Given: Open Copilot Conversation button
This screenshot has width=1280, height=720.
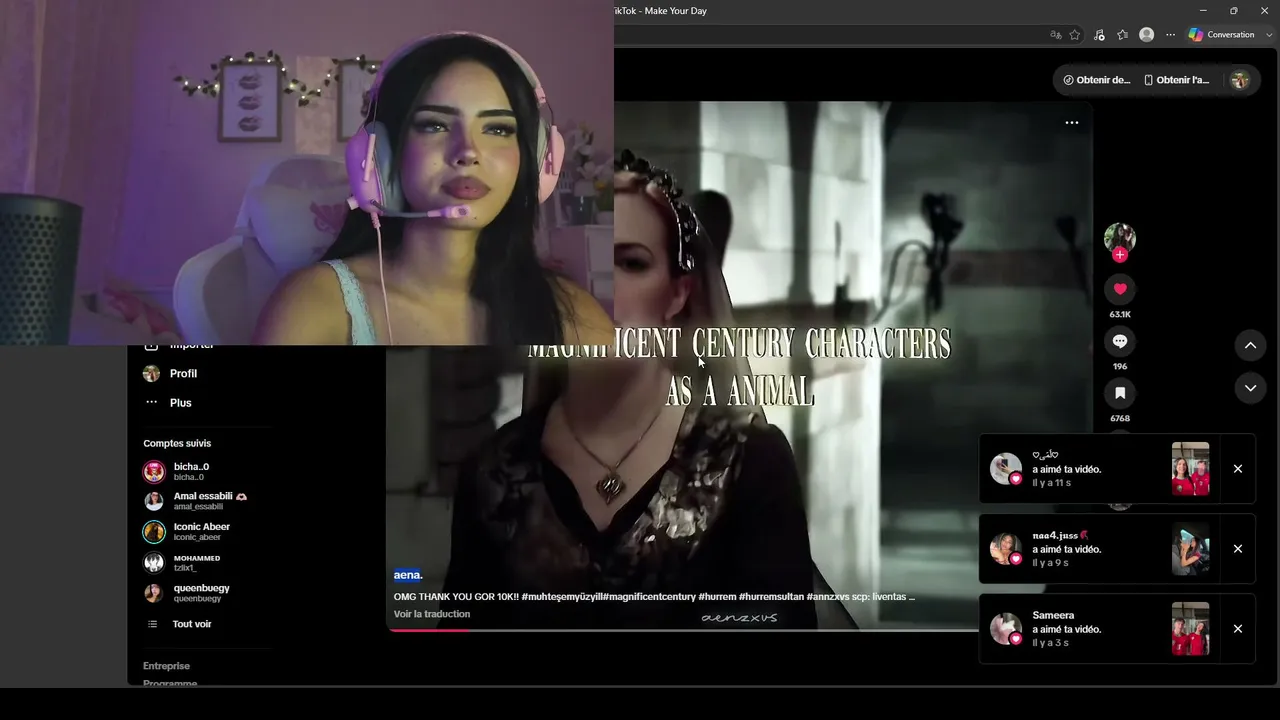Looking at the screenshot, I should pos(1221,35).
